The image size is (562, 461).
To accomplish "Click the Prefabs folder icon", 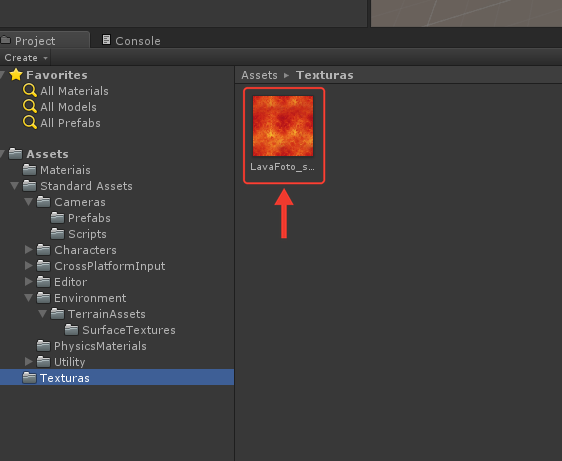I will [57, 218].
